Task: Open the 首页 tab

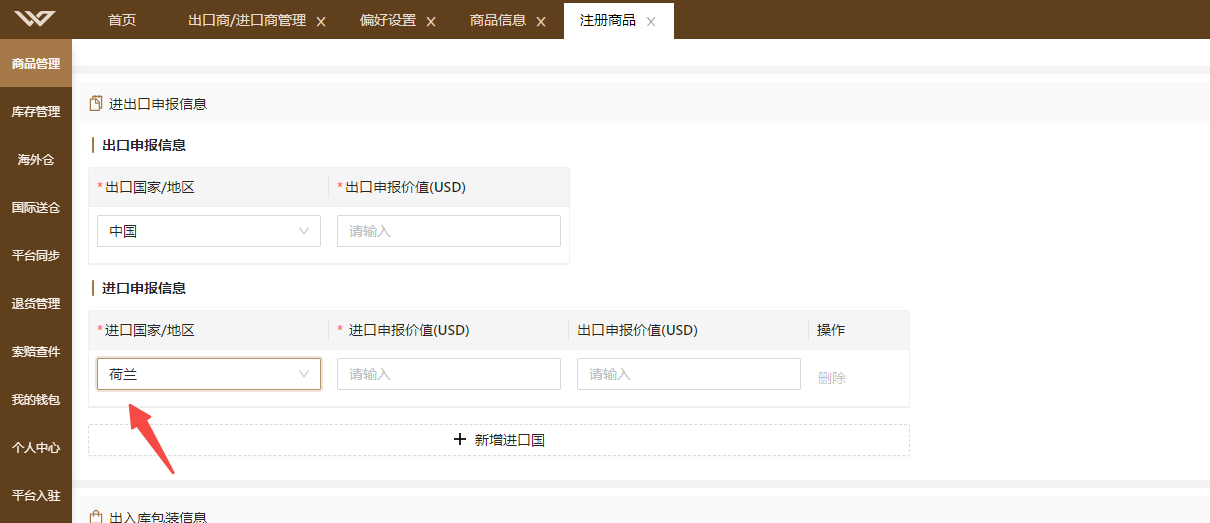Action: coord(122,20)
